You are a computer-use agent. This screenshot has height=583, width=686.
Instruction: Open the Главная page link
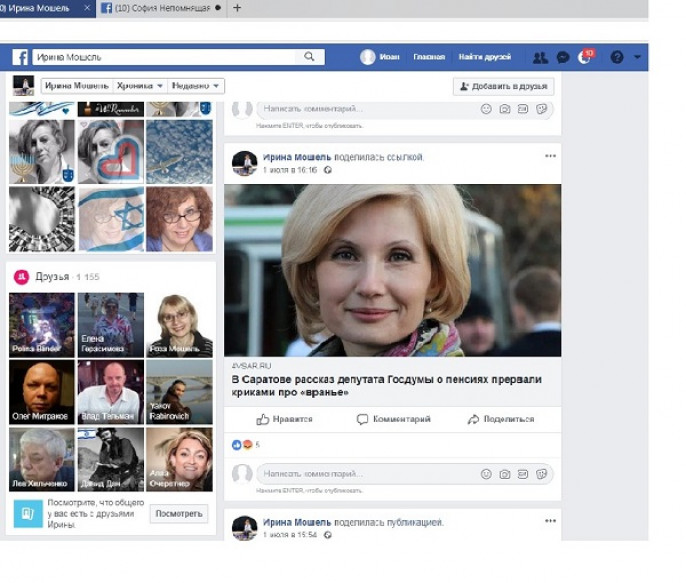tap(429, 57)
